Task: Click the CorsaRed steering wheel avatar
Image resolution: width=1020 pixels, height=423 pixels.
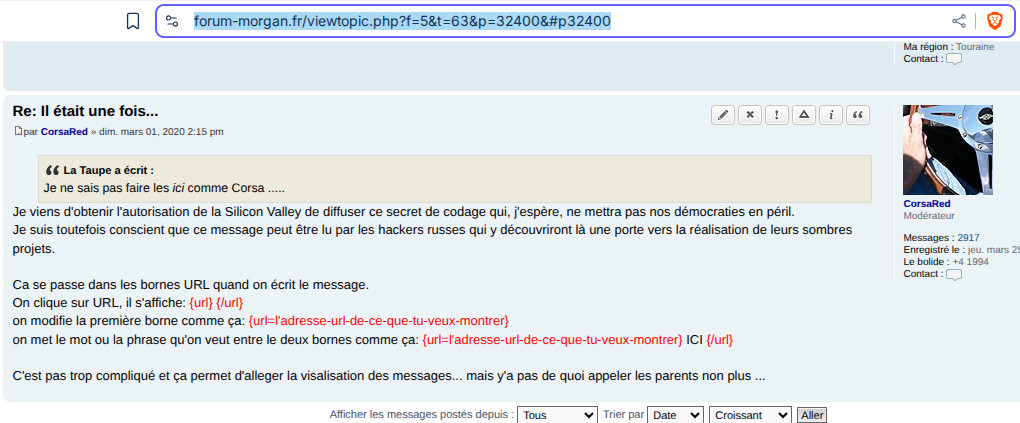Action: click(x=947, y=150)
